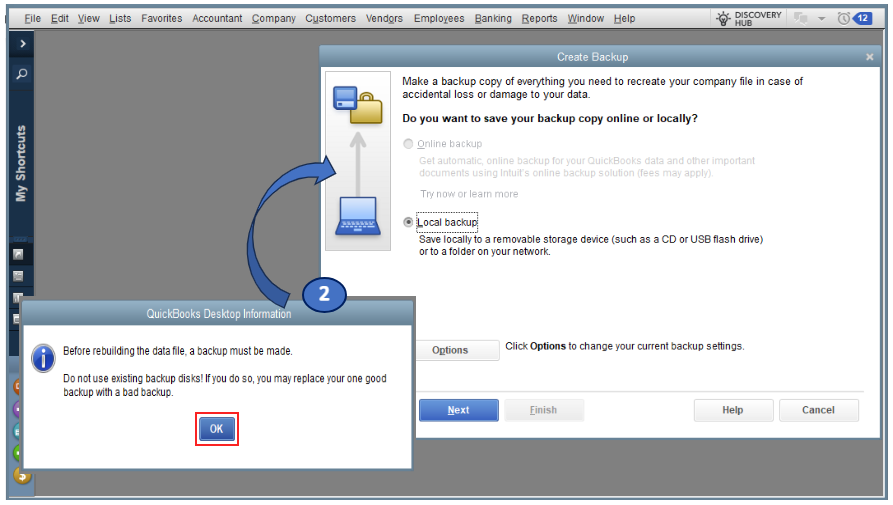This screenshot has width=893, height=505.
Task: Click OK in QuickBooks Desktop Information dialog
Action: (x=216, y=429)
